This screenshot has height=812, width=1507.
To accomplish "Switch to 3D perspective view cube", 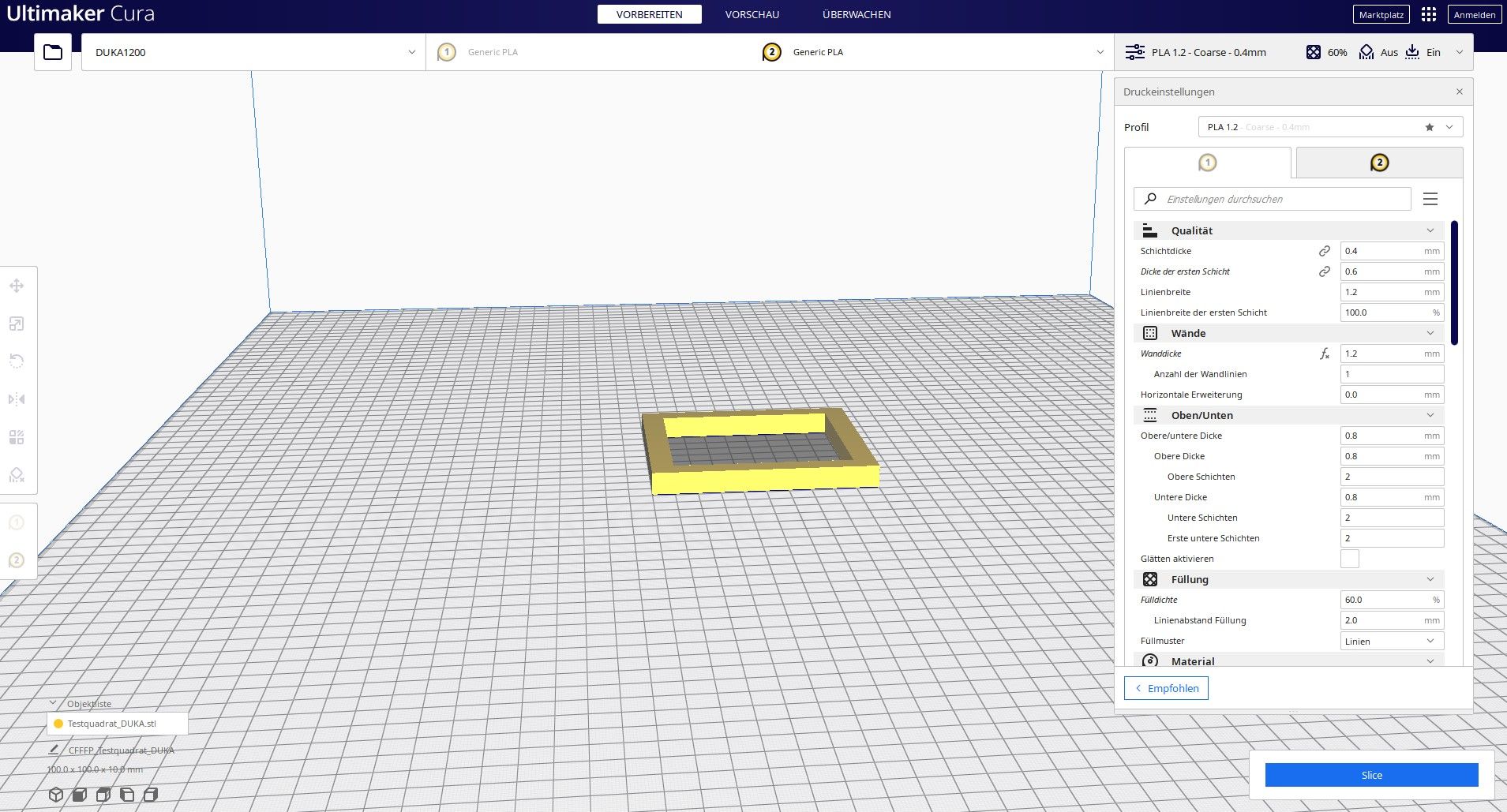I will point(56,795).
